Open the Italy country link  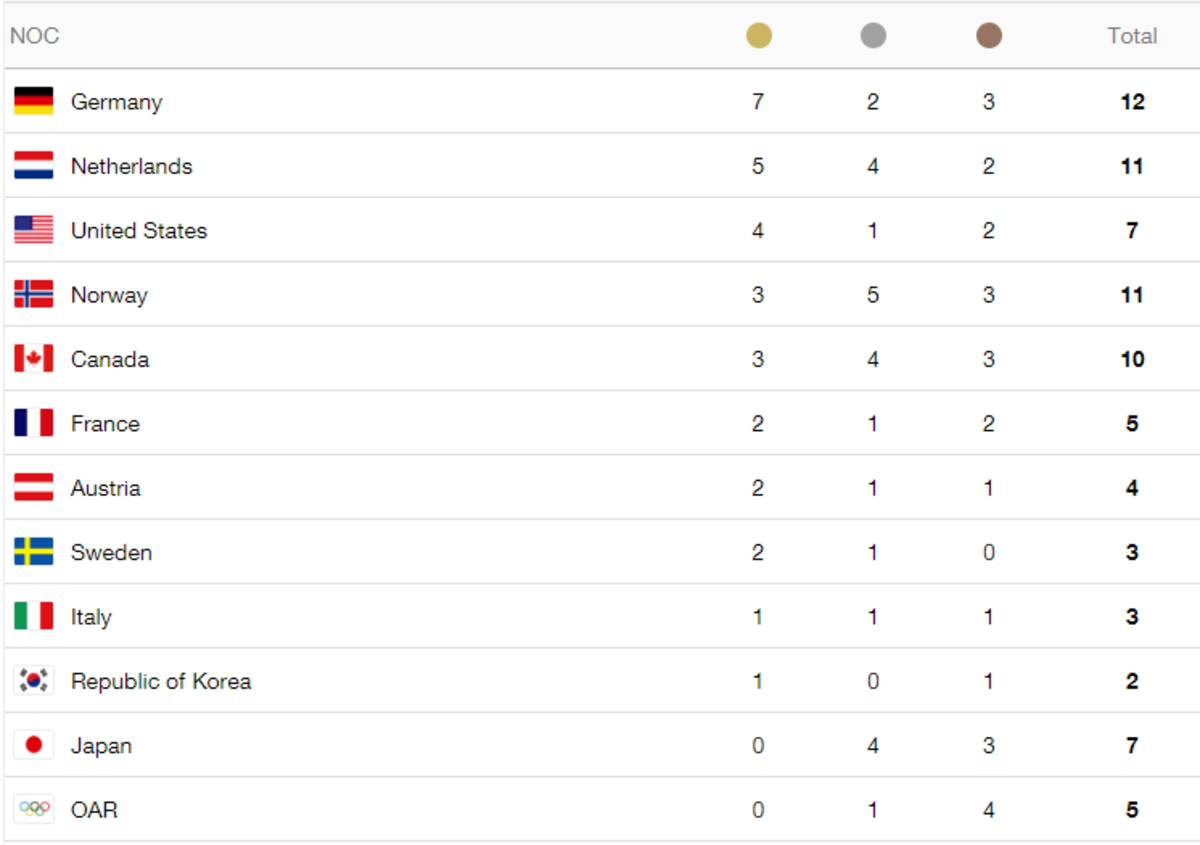[91, 617]
